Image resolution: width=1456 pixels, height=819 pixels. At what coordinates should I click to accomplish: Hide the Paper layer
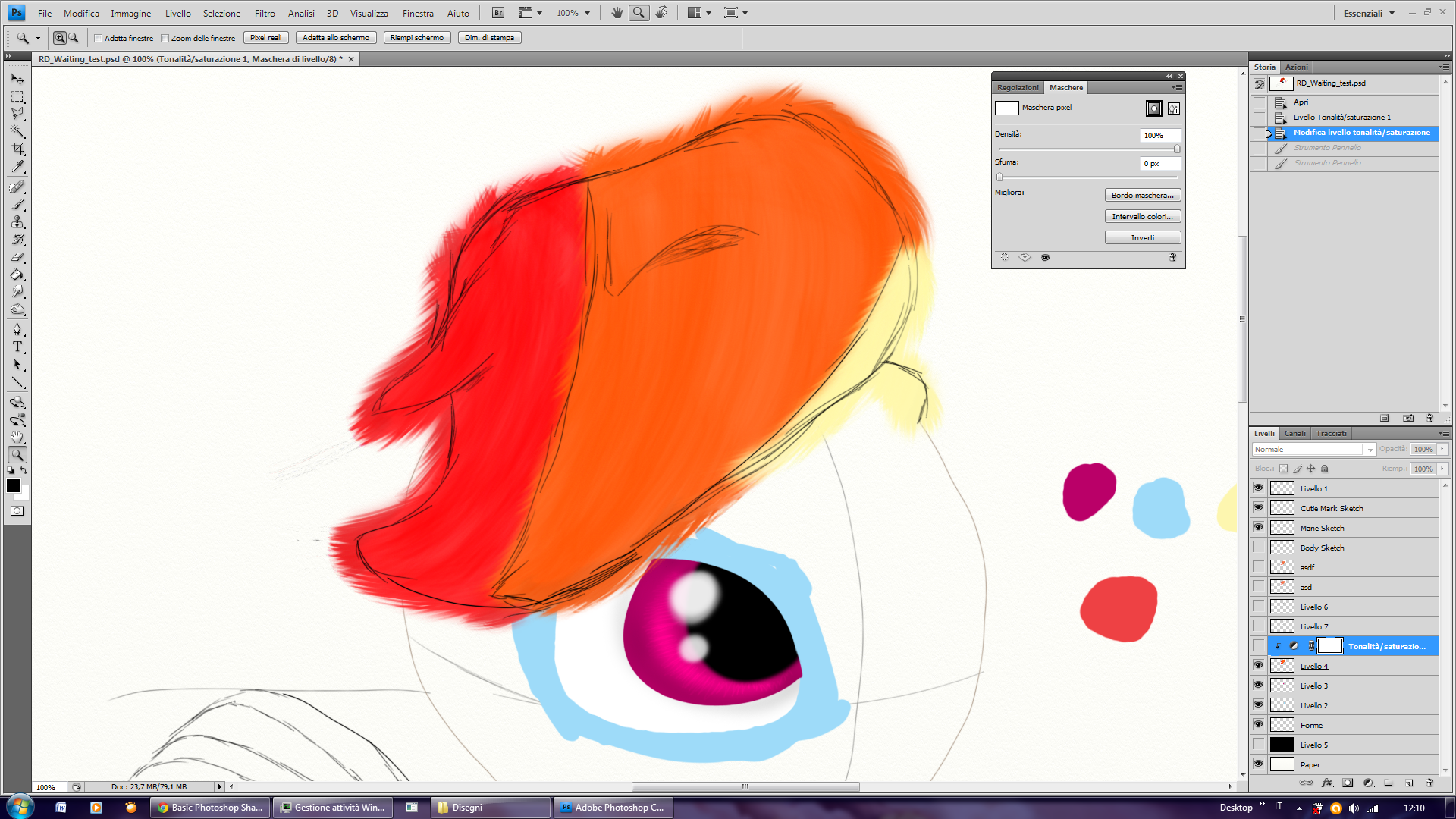(x=1259, y=764)
